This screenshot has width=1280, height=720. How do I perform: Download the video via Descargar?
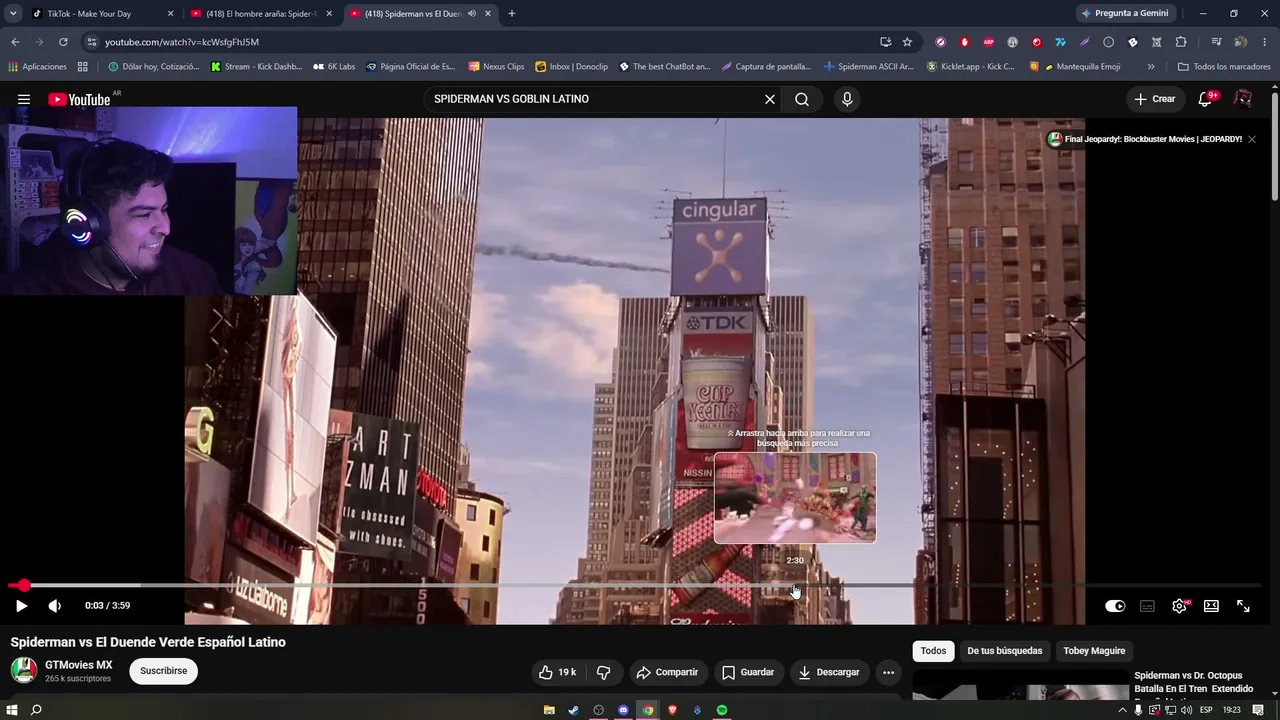pyautogui.click(x=829, y=672)
